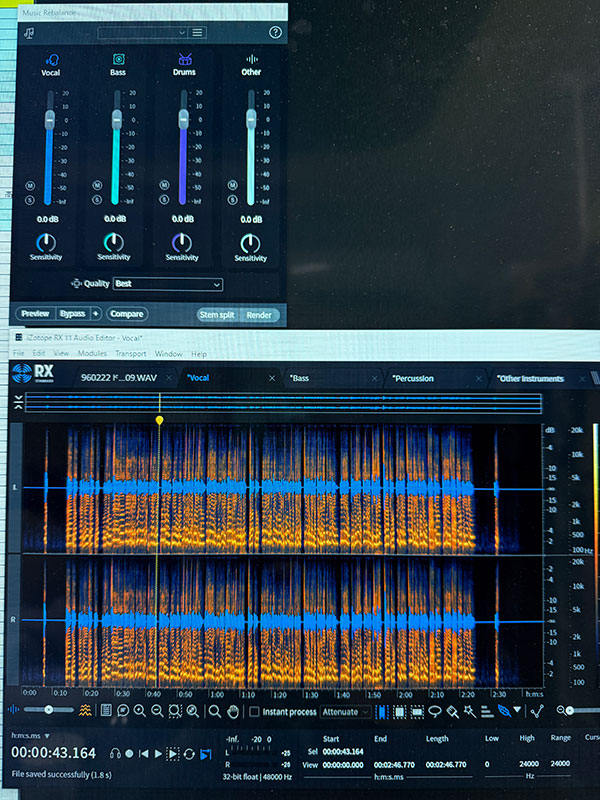This screenshot has width=600, height=800.
Task: Click the plus button next to Bypass
Action: pyautogui.click(x=95, y=314)
